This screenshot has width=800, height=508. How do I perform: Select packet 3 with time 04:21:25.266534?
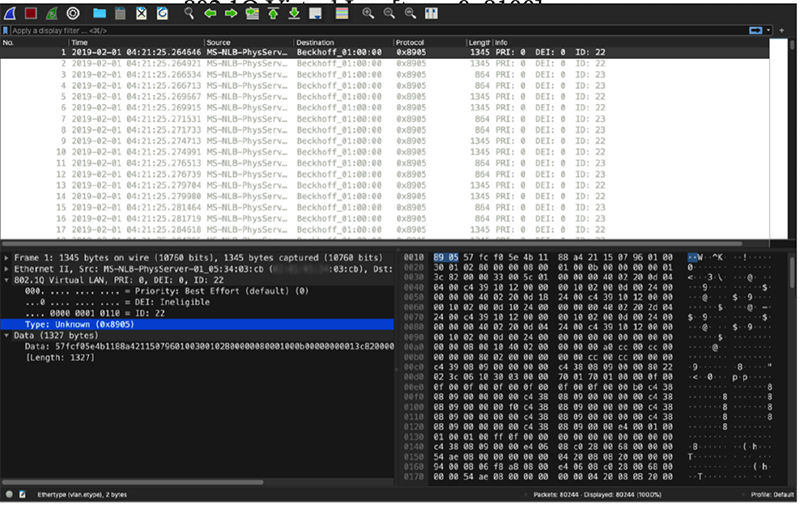(x=385, y=75)
